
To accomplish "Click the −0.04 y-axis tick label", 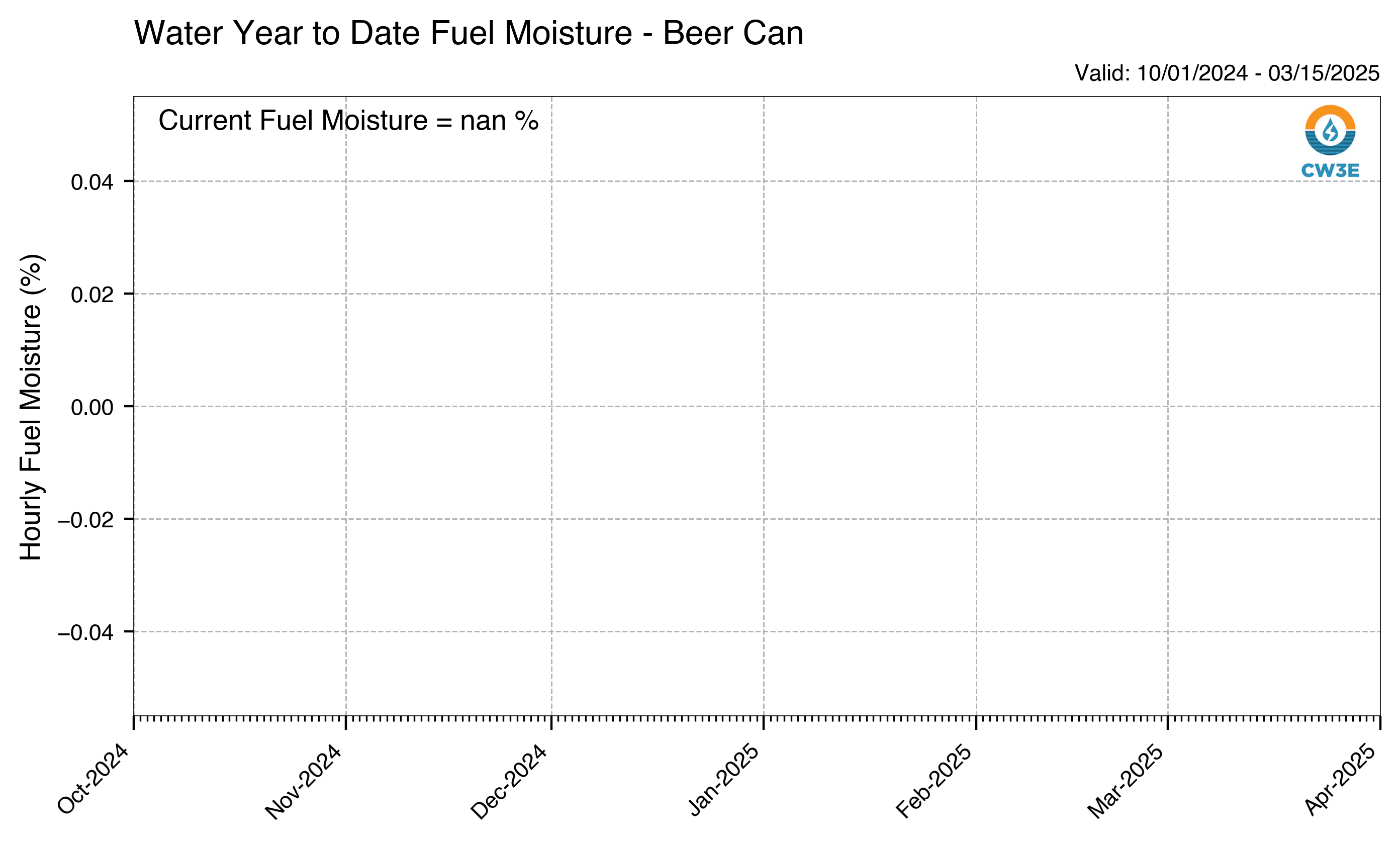I will 86,632.
